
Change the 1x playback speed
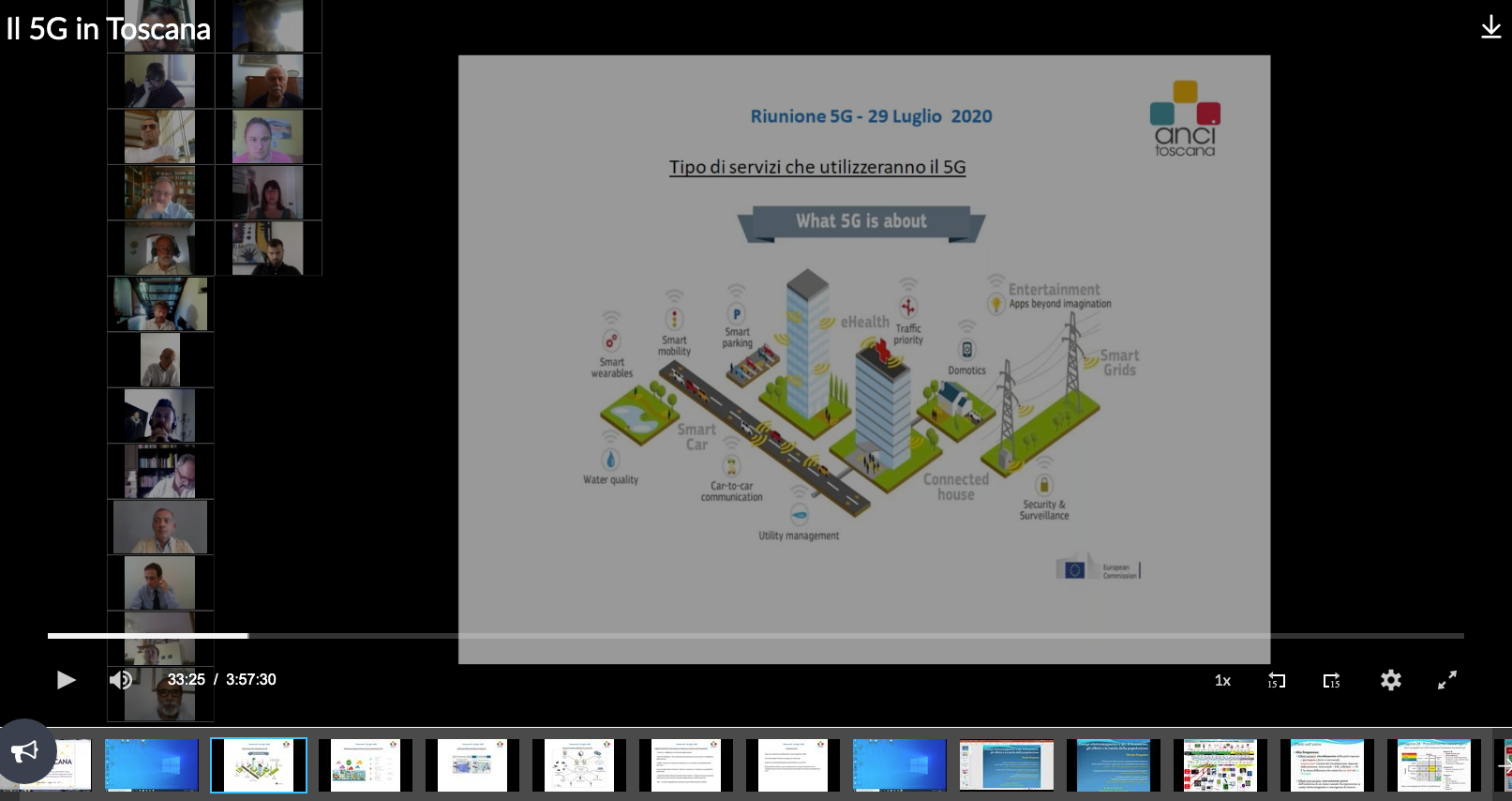tap(1222, 680)
